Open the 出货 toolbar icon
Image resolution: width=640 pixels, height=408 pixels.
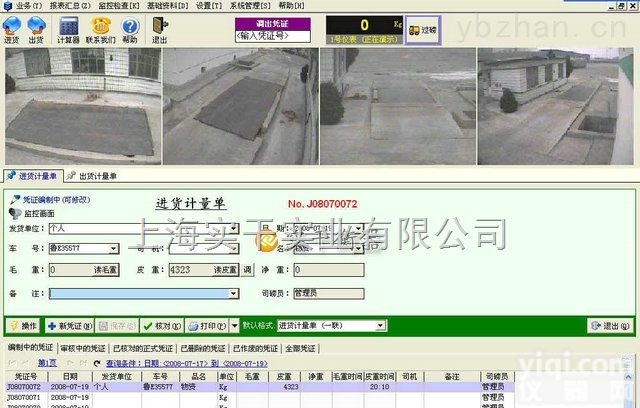click(x=36, y=29)
